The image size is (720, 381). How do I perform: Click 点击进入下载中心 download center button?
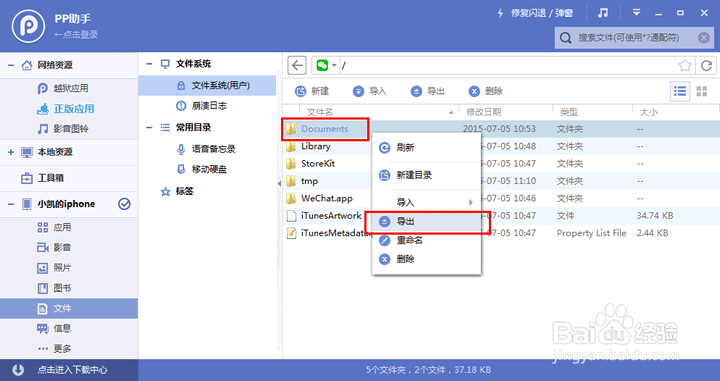pos(69,370)
